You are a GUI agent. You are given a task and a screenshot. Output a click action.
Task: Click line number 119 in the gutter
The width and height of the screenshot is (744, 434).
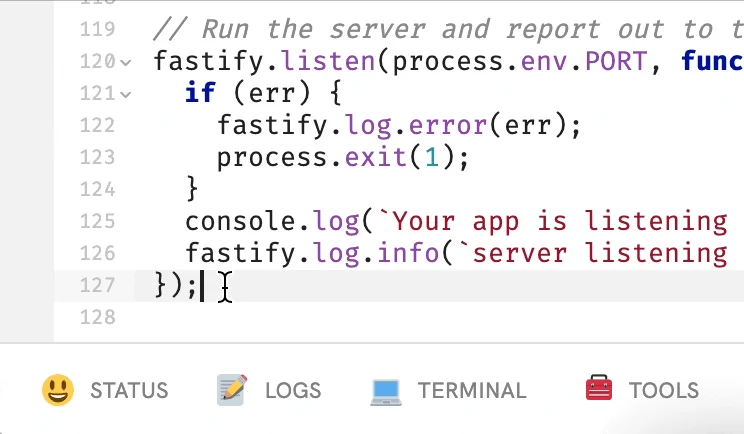(x=96, y=30)
